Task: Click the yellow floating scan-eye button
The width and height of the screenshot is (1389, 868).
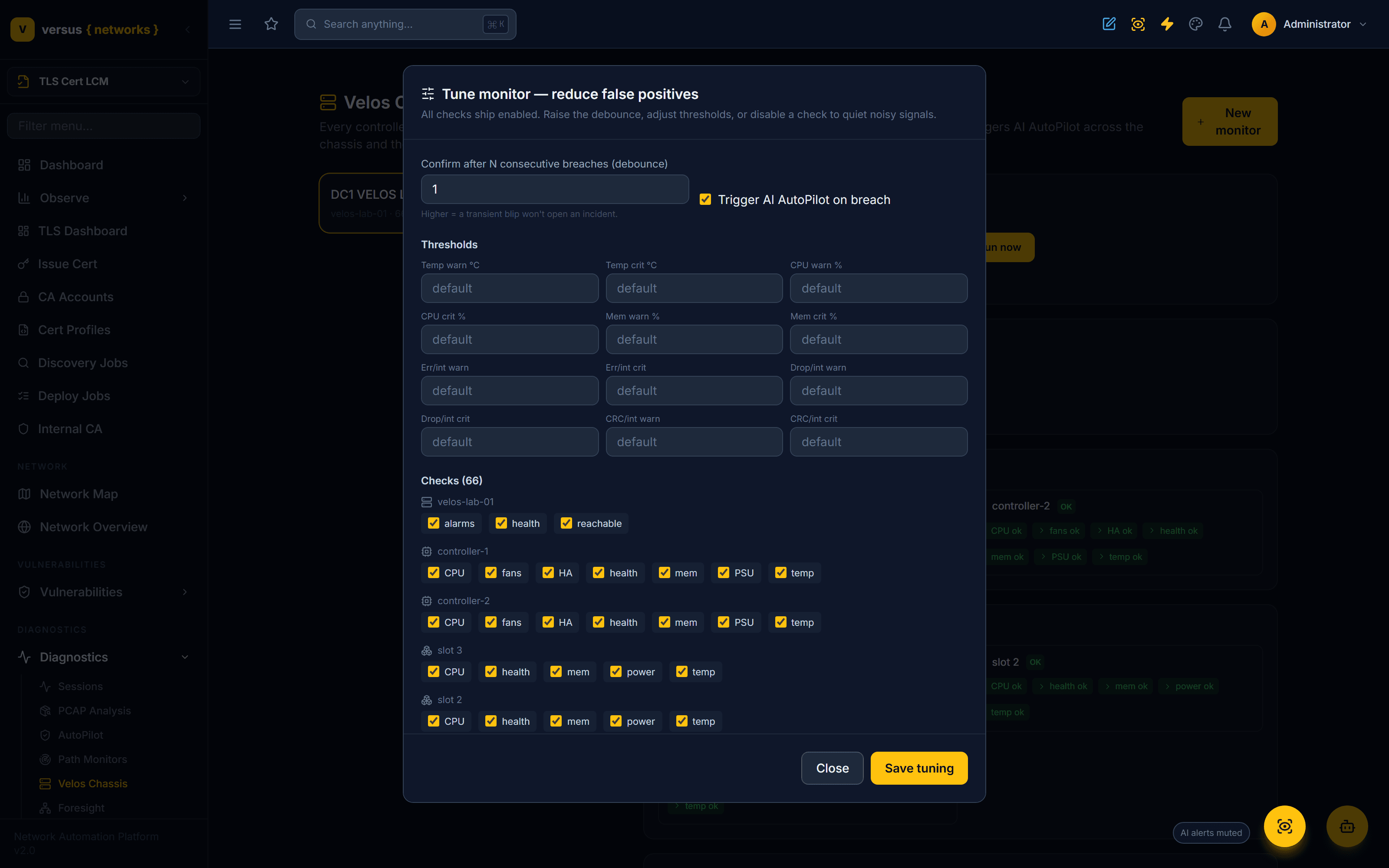Action: [1284, 826]
